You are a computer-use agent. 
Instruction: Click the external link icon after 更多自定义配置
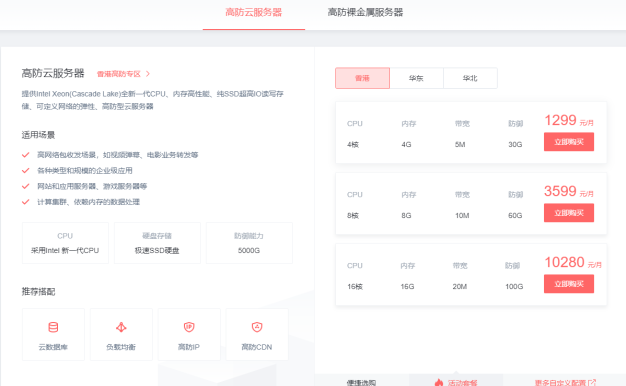pyautogui.click(x=592, y=383)
